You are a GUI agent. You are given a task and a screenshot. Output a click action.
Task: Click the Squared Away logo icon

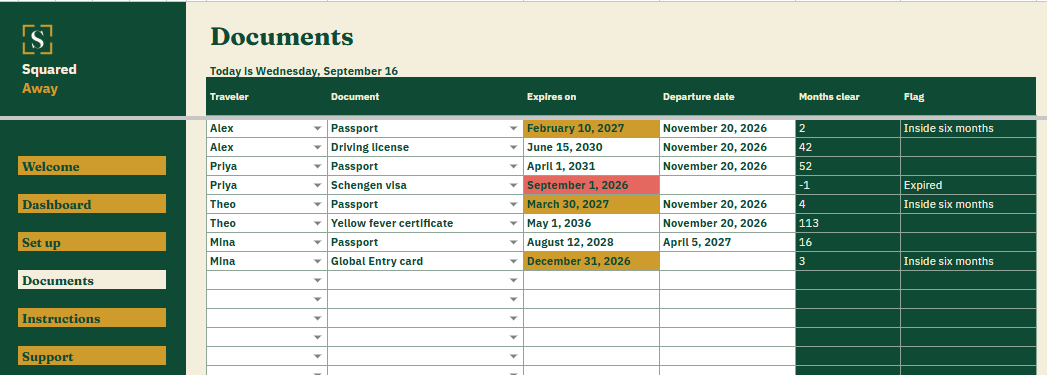click(37, 39)
